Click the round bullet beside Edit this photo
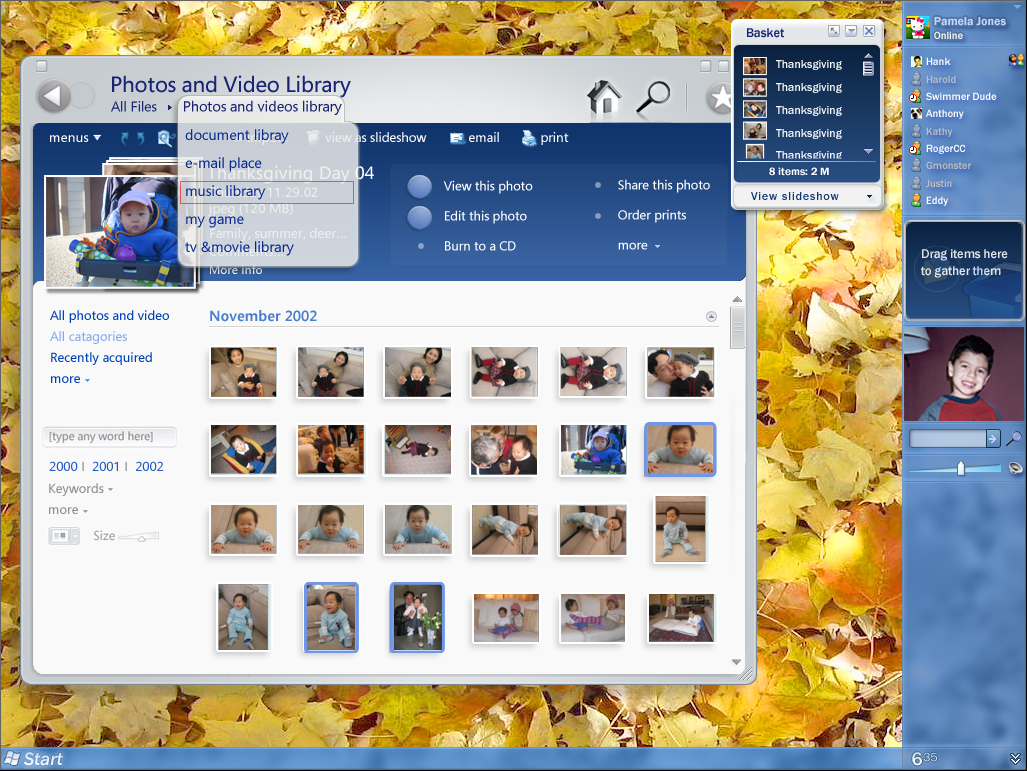The image size is (1027, 771). point(419,217)
